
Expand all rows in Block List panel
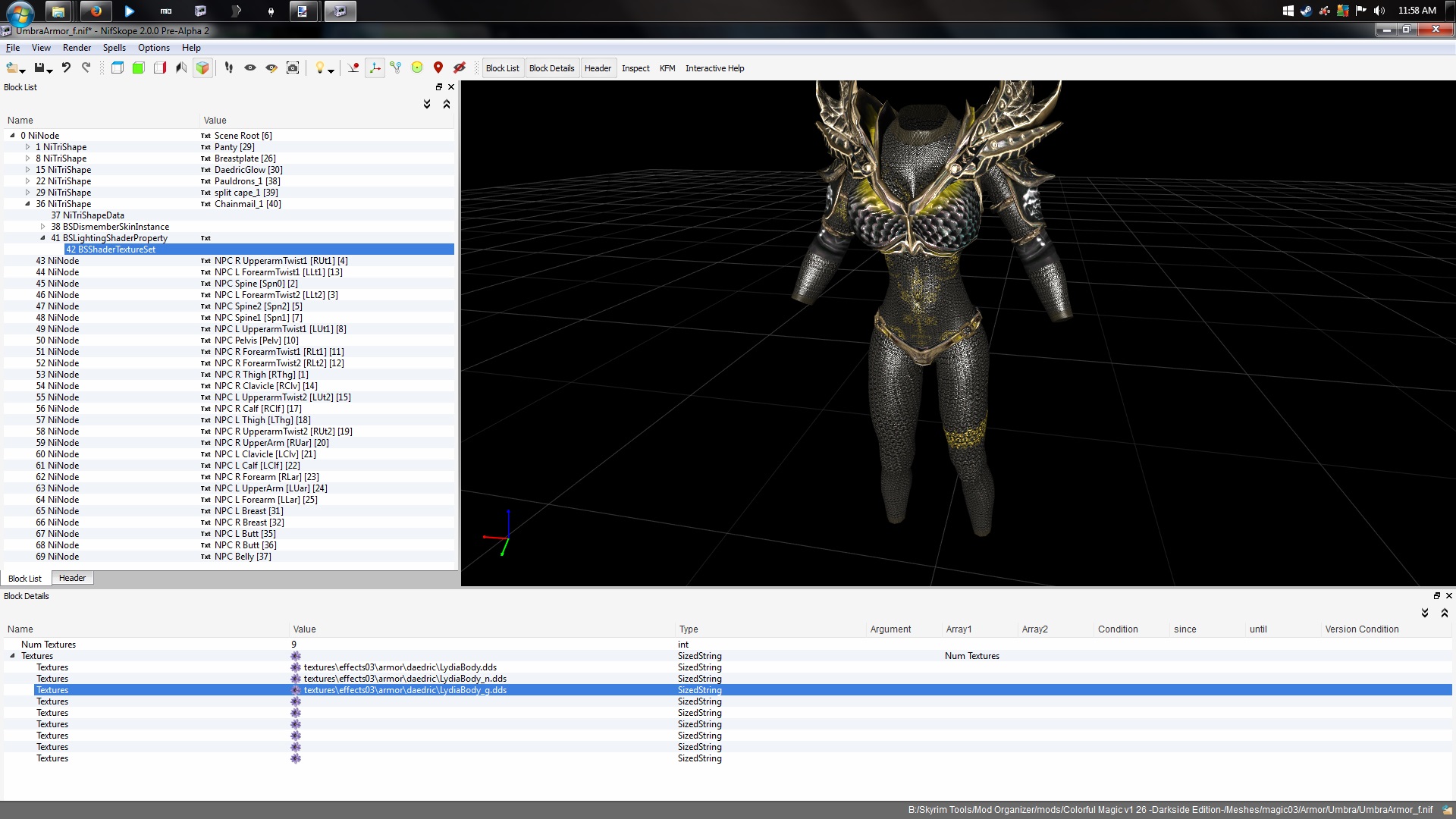click(x=427, y=104)
